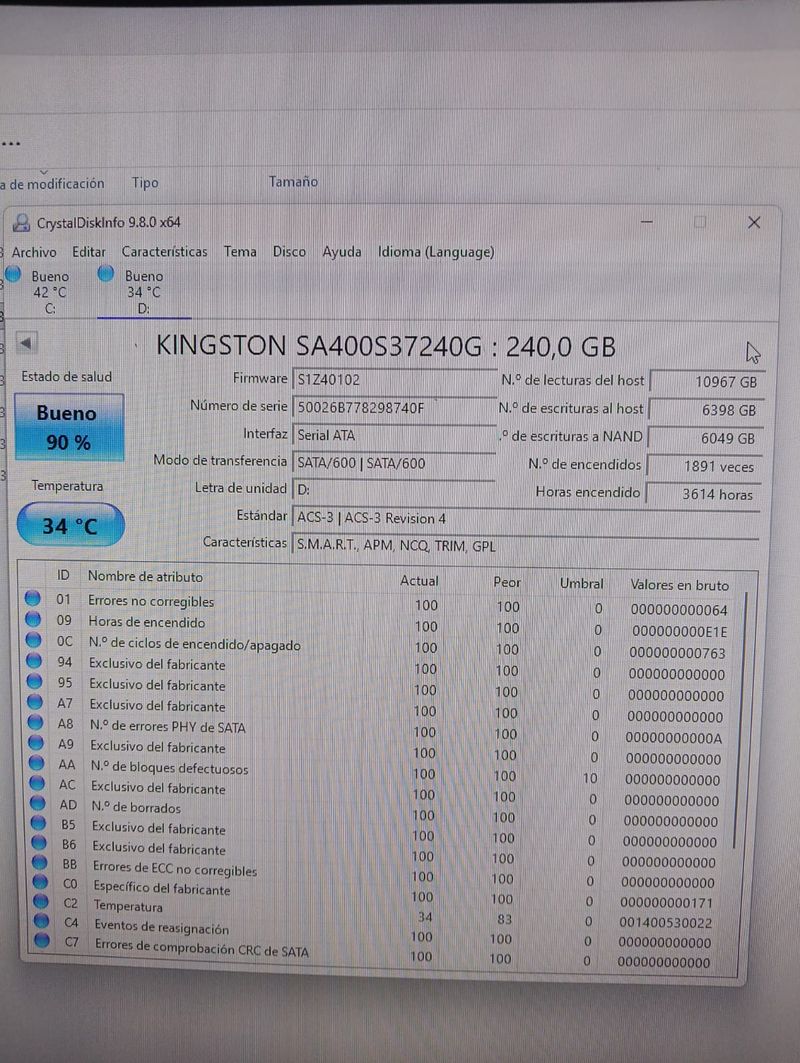Click the status dot for attribute 01
Viewport: 800px width, 1063px height.
click(x=33, y=598)
